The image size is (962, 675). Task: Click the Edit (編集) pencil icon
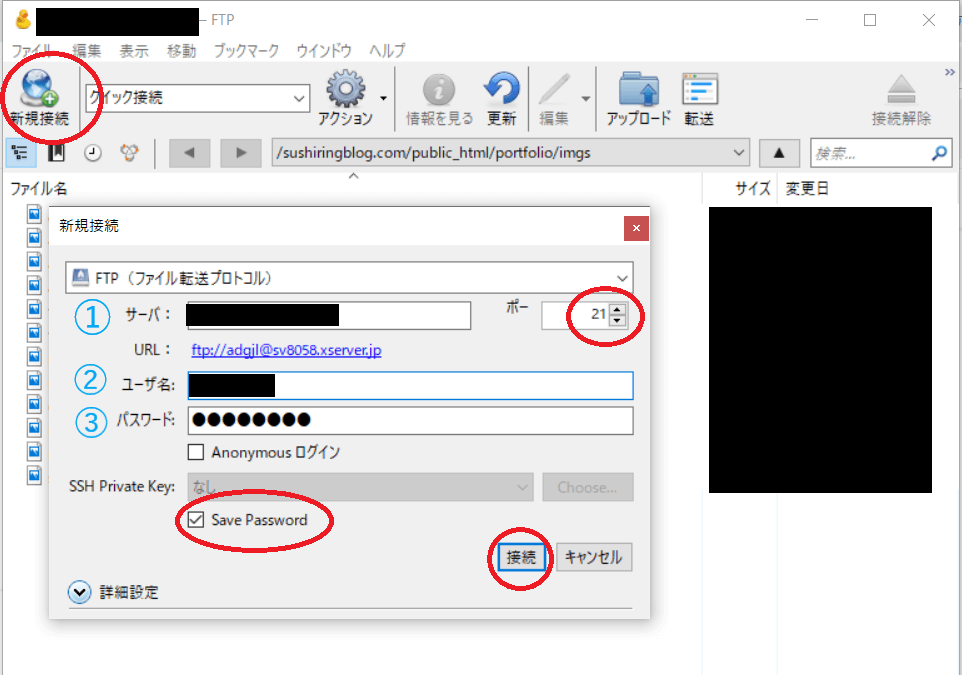tap(554, 90)
